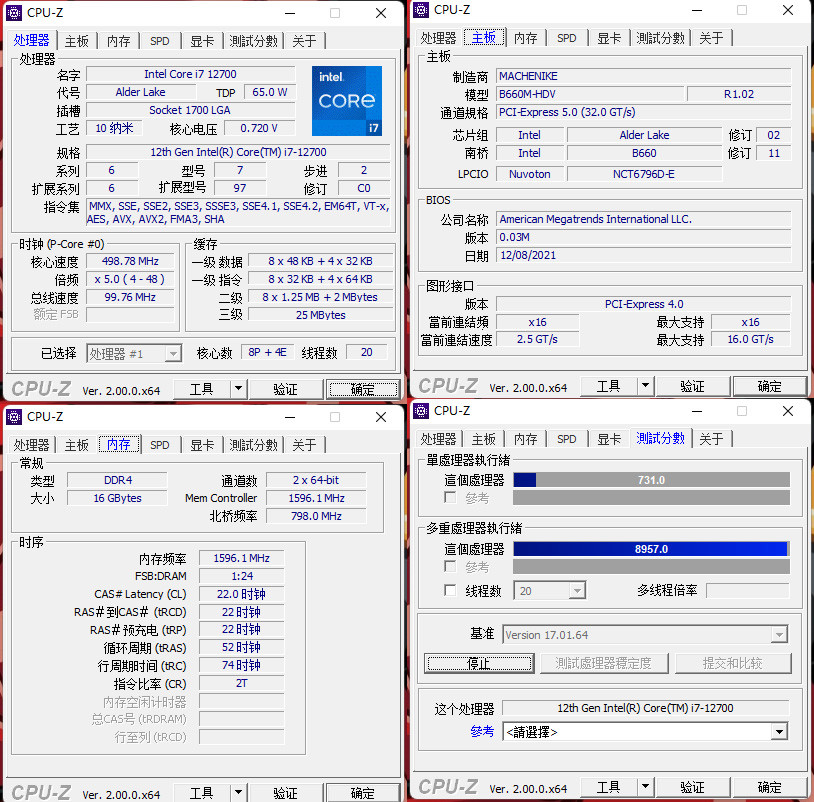Click the CAS# Latency value 22.0 时钟
This screenshot has height=802, width=814.
click(241, 594)
